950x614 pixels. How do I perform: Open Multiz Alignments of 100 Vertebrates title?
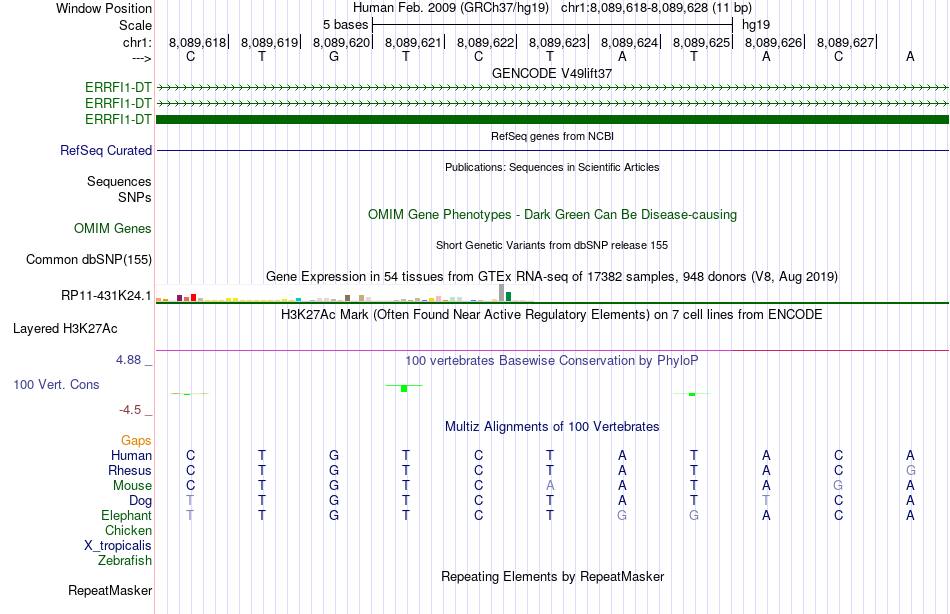tap(552, 427)
